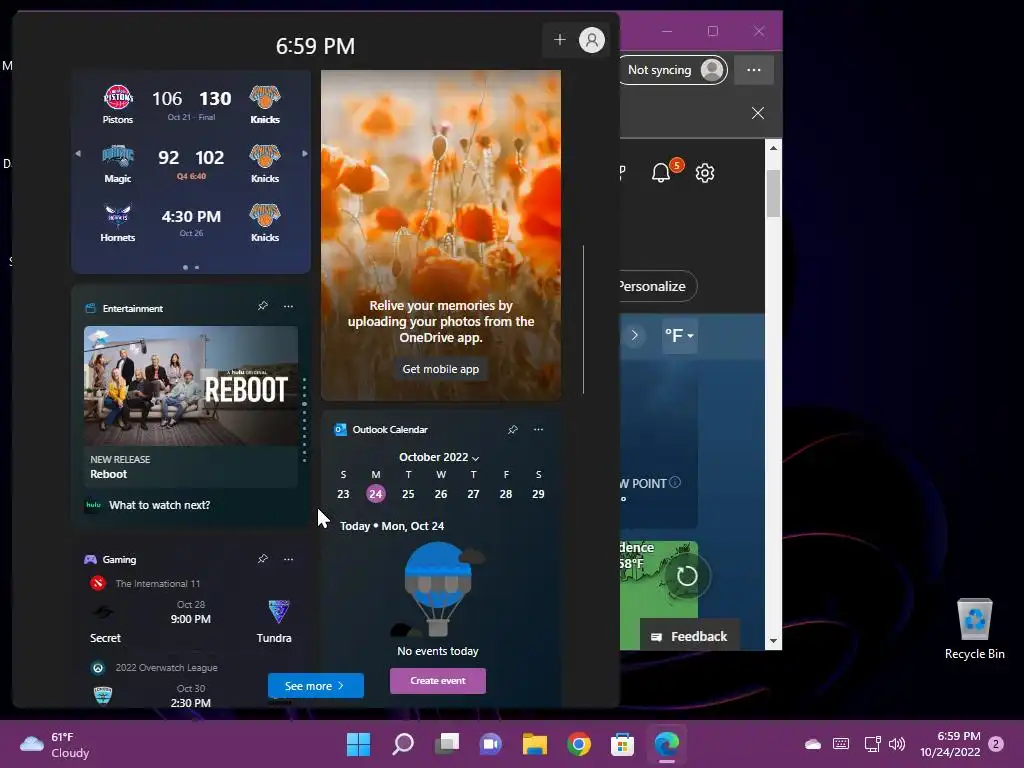Open Magic vs Knicks live game
The height and width of the screenshot is (768, 1024).
pos(191,163)
